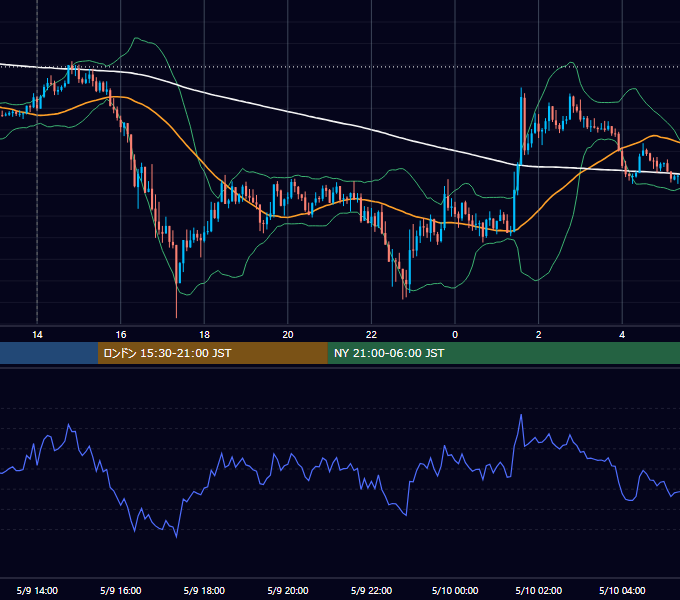Click the '4' hour label on the price chart axis
This screenshot has height=600, width=680.
622,335
